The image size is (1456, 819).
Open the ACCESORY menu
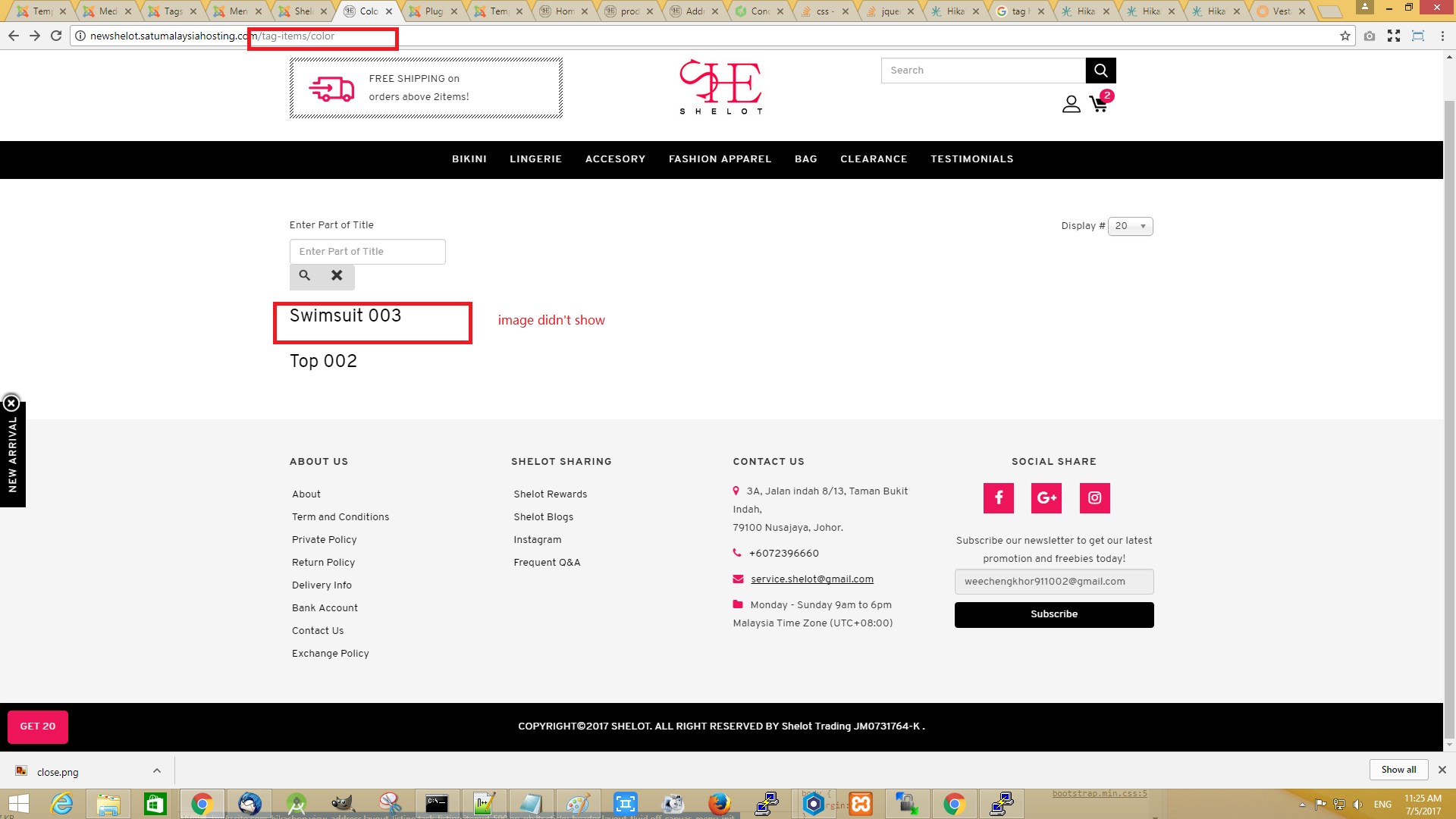coord(615,159)
